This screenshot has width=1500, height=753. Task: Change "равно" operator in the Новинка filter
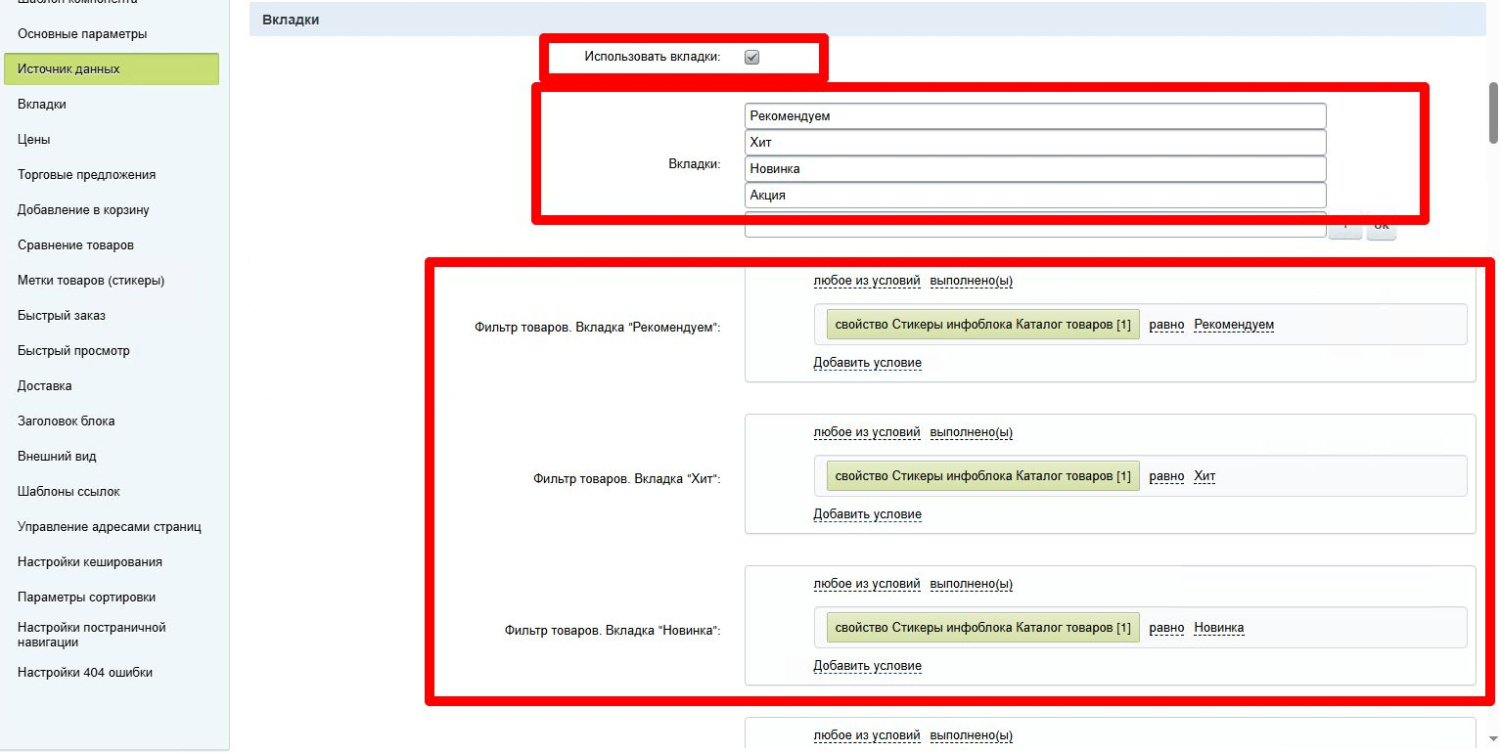1166,628
